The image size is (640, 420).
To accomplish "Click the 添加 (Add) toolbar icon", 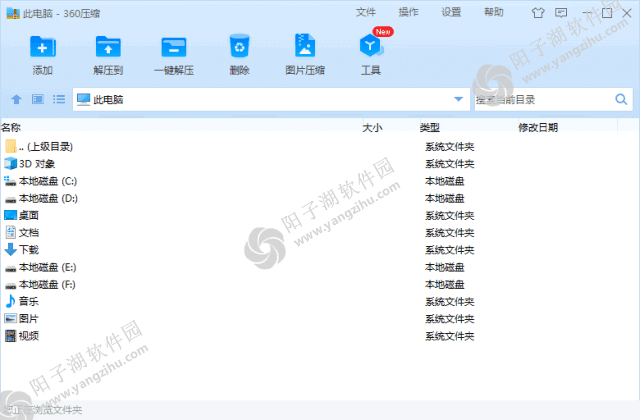I will (x=42, y=47).
